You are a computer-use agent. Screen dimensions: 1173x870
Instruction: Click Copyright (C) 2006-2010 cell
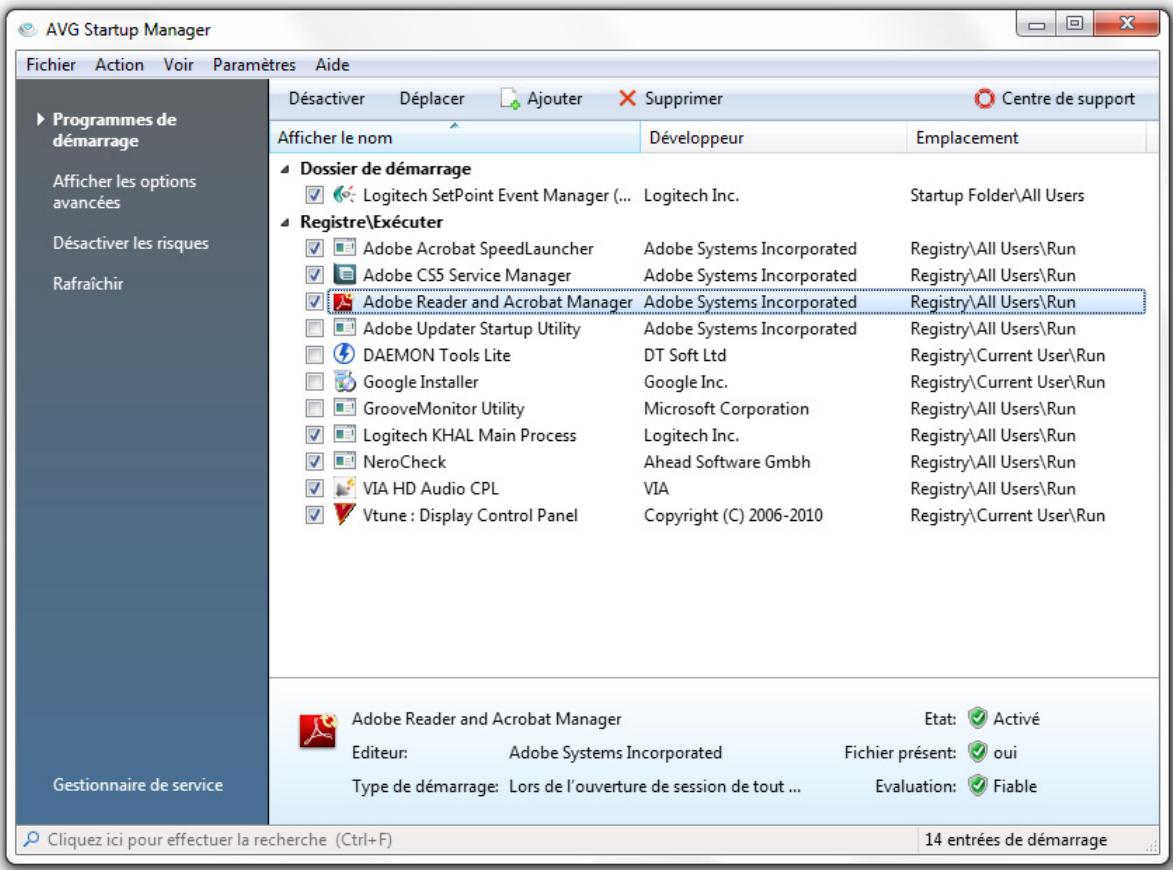(733, 515)
